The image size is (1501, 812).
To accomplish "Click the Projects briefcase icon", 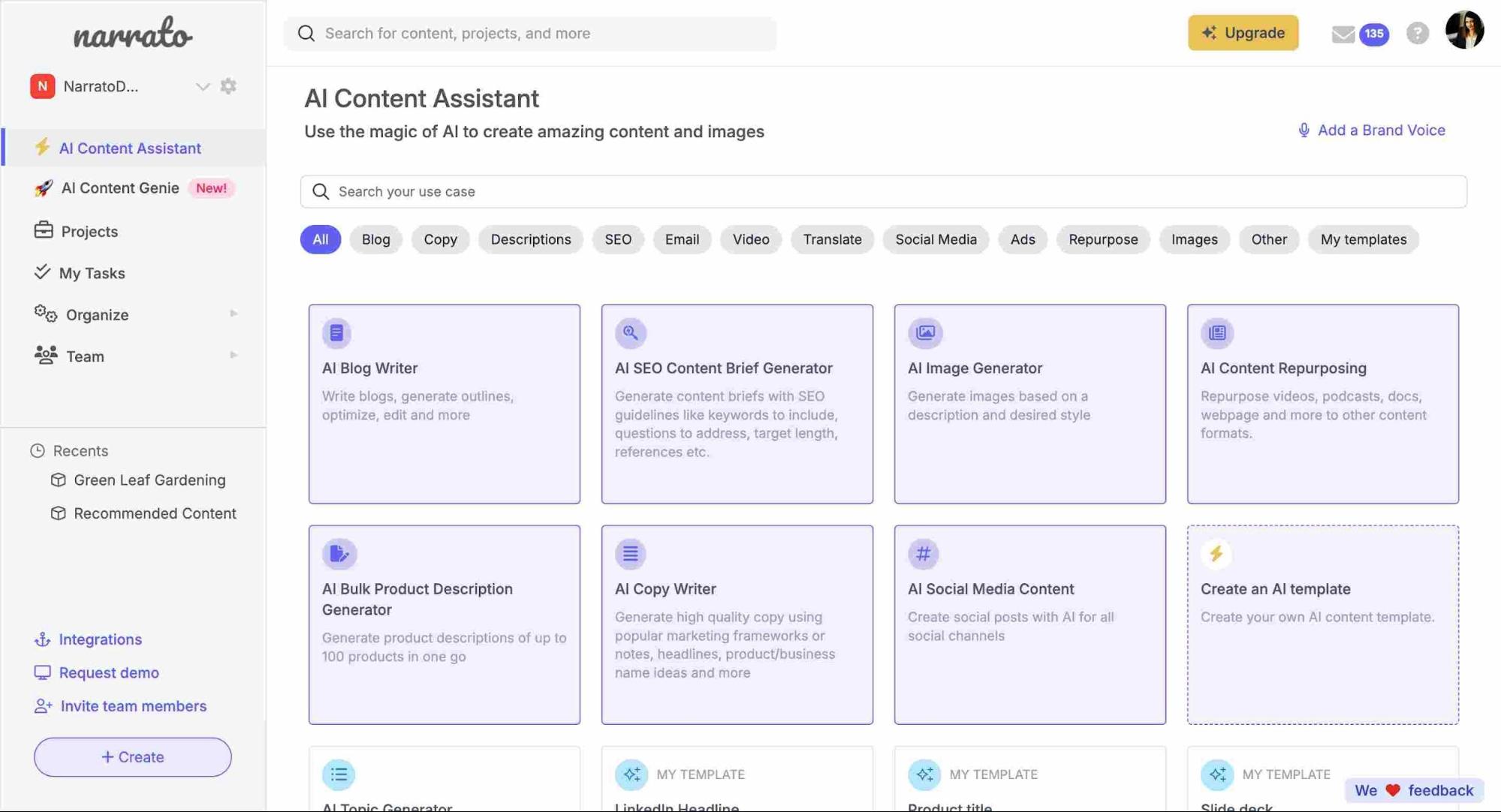I will pyautogui.click(x=44, y=230).
